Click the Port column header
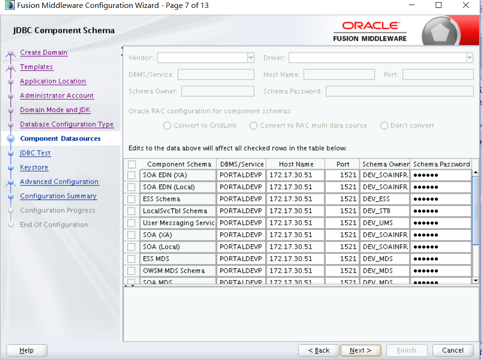The width and height of the screenshot is (482, 360). tap(343, 164)
